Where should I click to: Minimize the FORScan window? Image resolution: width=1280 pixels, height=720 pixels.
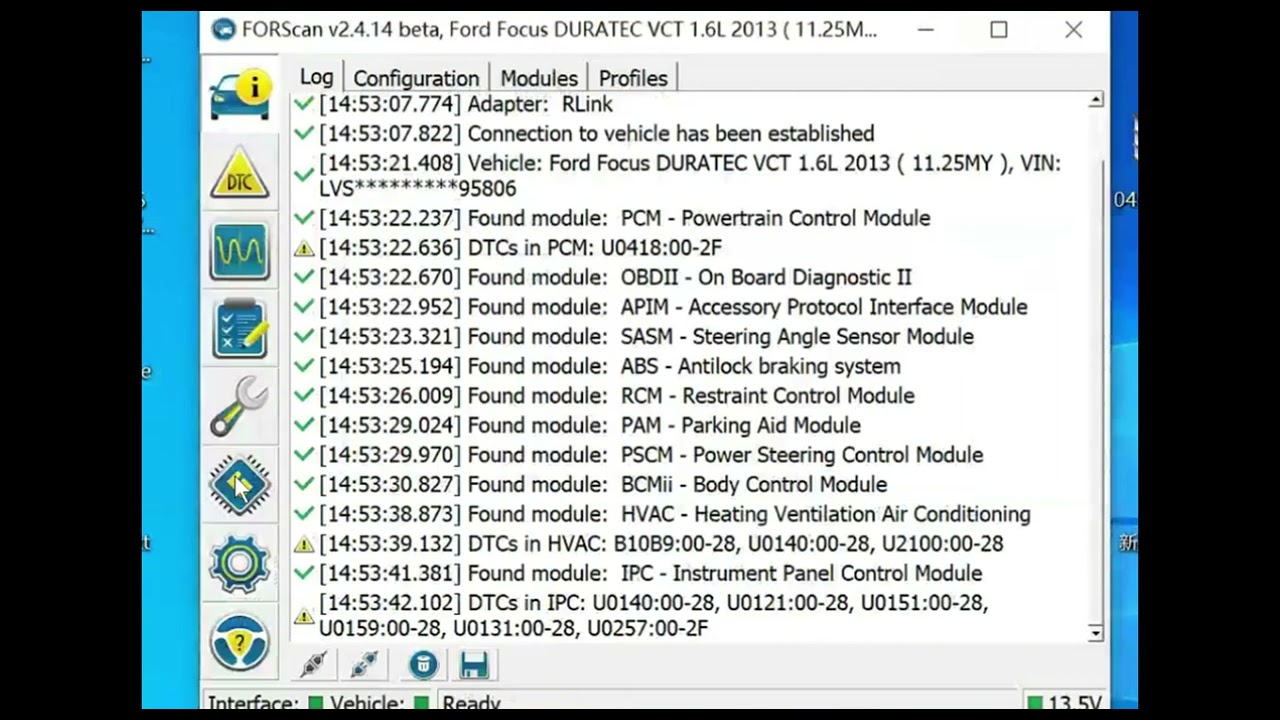(x=926, y=30)
